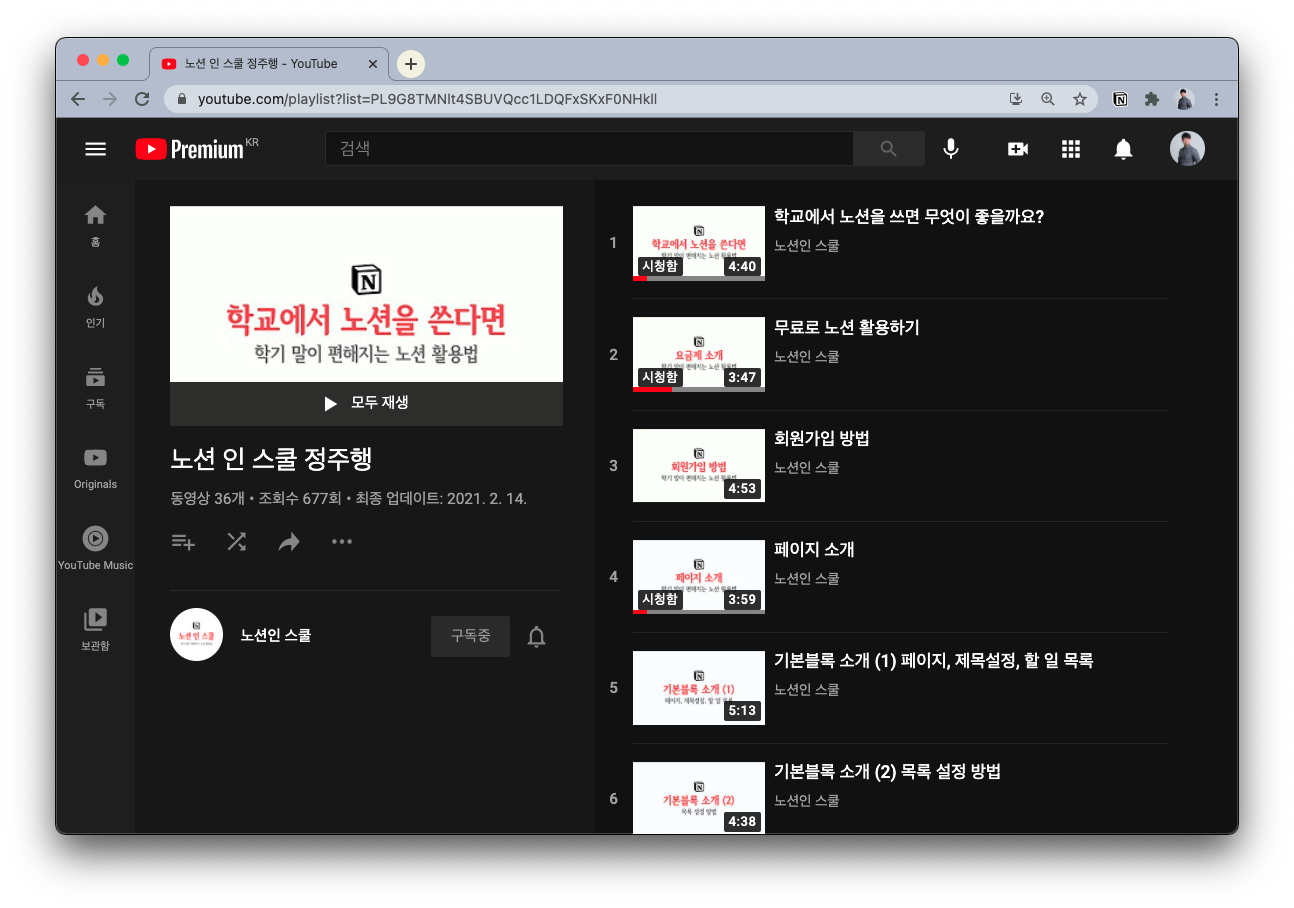Play all with 모두 재생 button
This screenshot has width=1294, height=908.
point(366,403)
